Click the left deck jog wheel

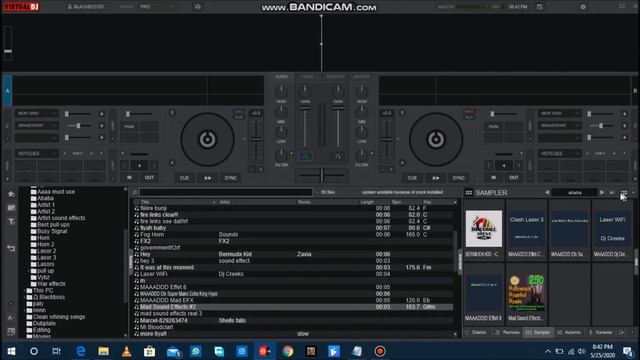pos(207,139)
